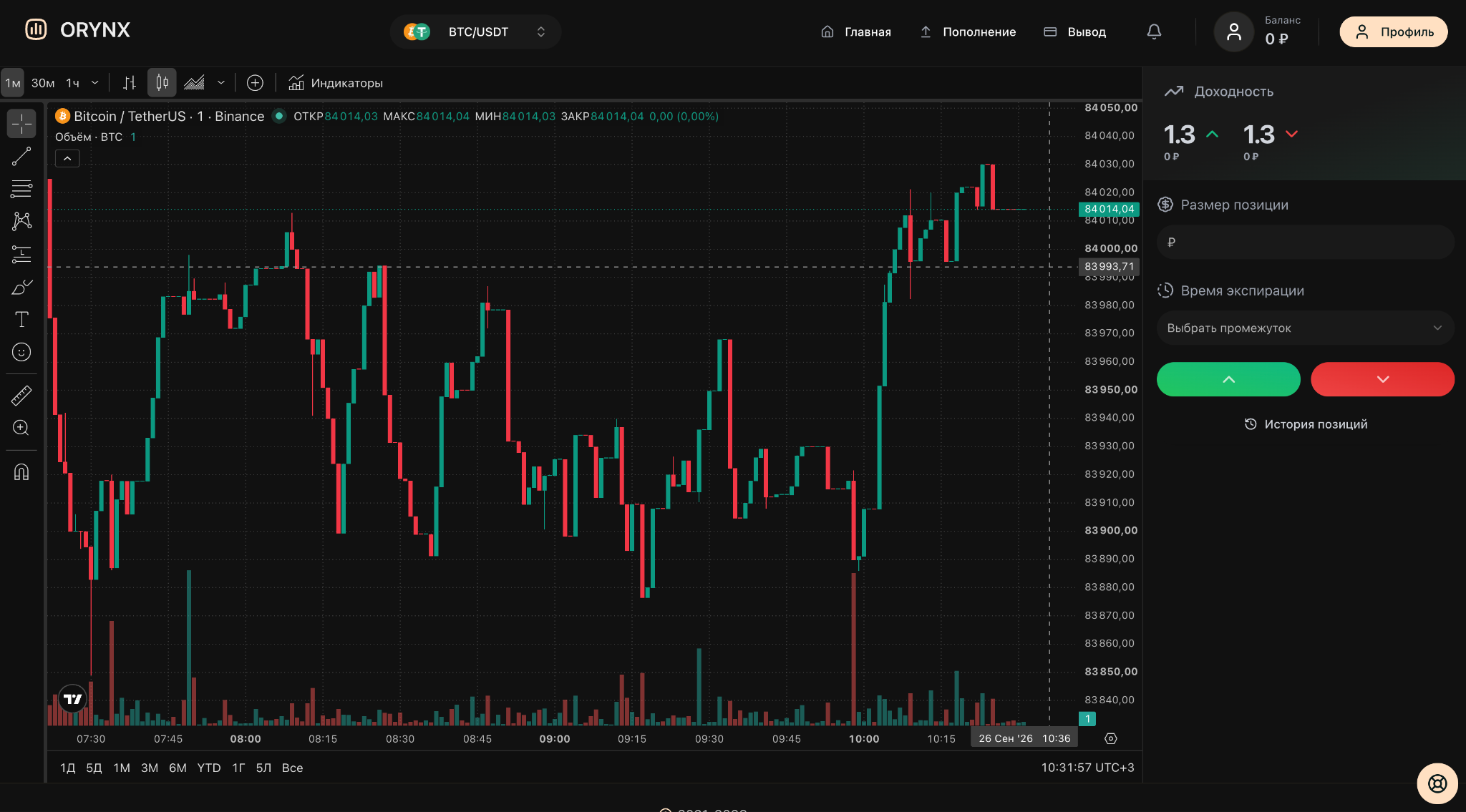Open the support help widget

1437,783
